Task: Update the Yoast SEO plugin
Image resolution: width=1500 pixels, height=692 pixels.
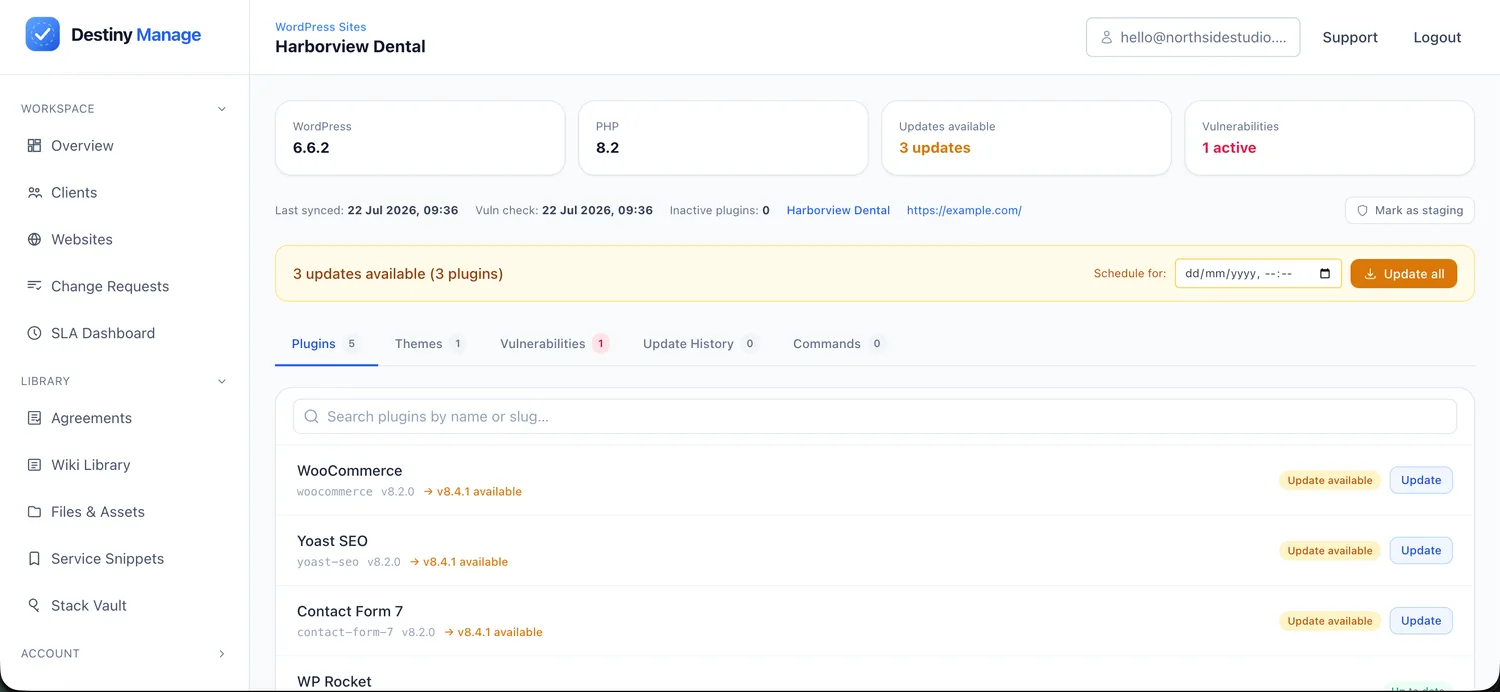Action: click(1421, 550)
